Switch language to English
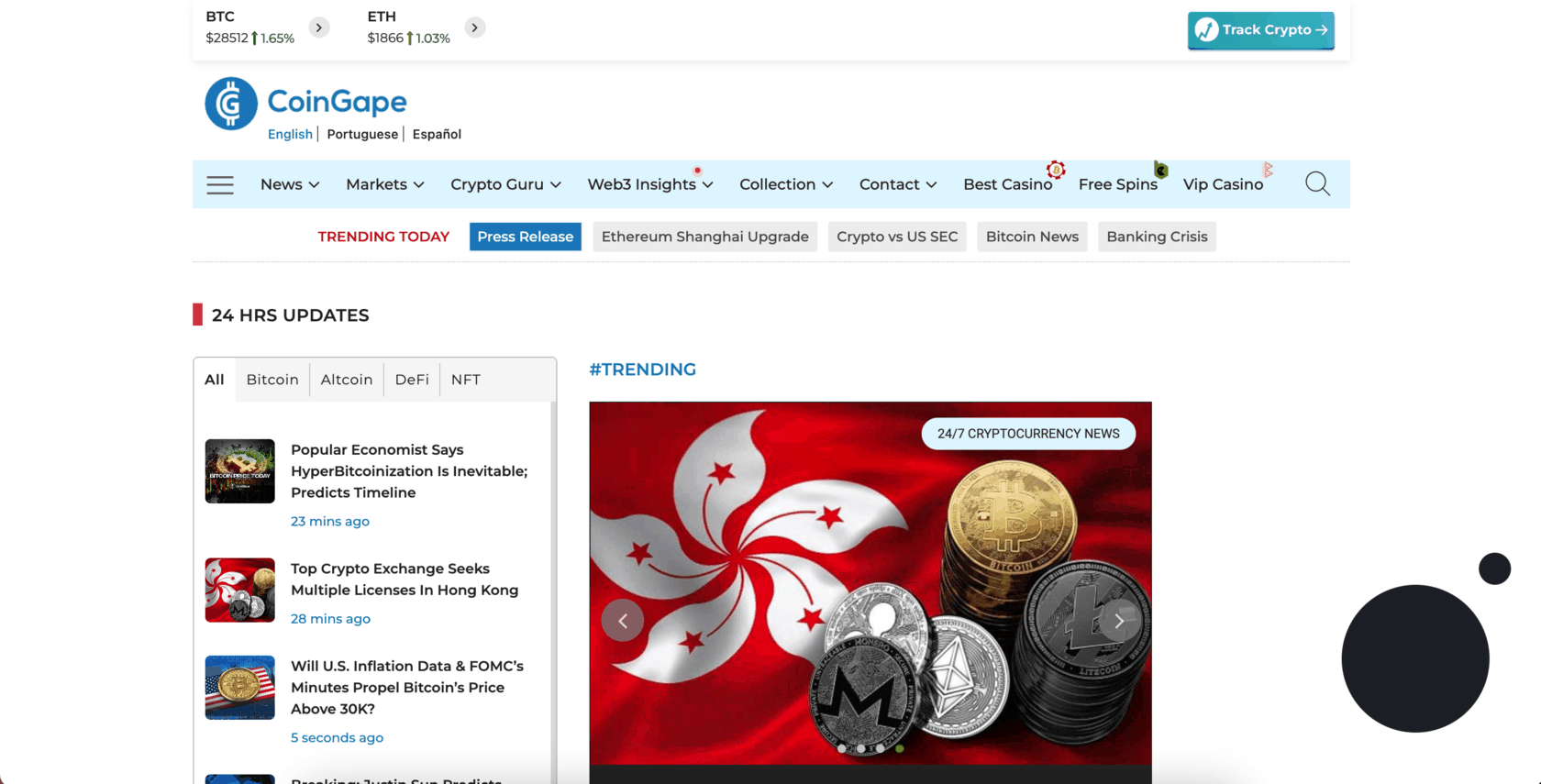Screen dimensions: 1541x784 pyautogui.click(x=290, y=134)
